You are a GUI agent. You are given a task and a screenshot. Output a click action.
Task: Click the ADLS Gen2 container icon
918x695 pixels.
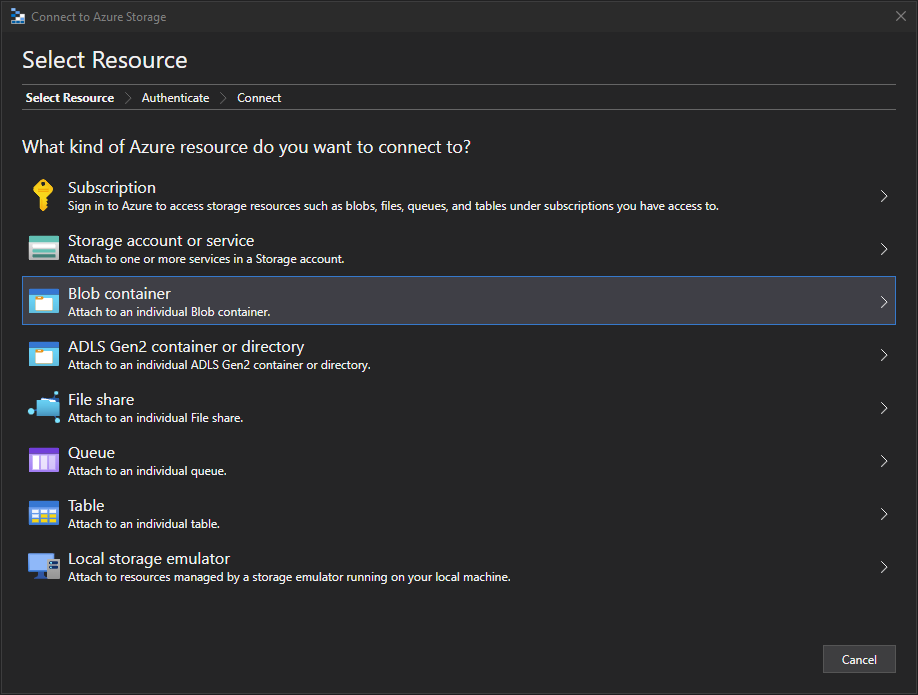[44, 354]
